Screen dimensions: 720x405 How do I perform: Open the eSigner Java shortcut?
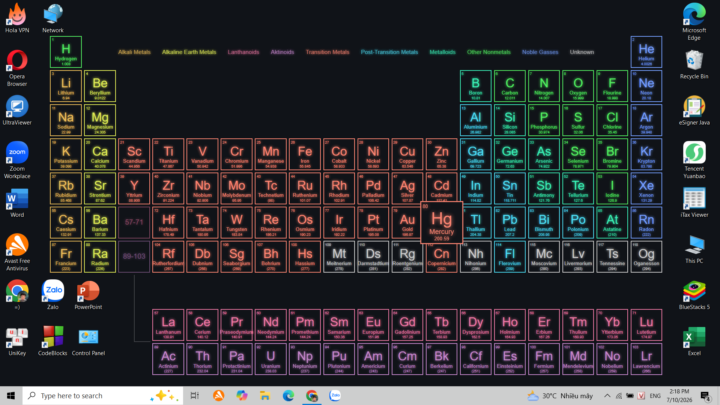point(694,110)
